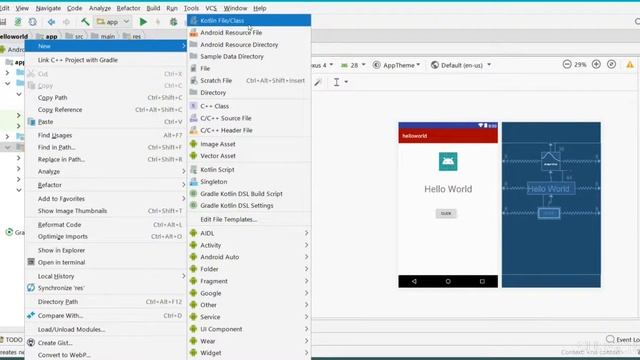Choose Kotlin Script from New submenu
This screenshot has width=640, height=360.
pos(249,169)
